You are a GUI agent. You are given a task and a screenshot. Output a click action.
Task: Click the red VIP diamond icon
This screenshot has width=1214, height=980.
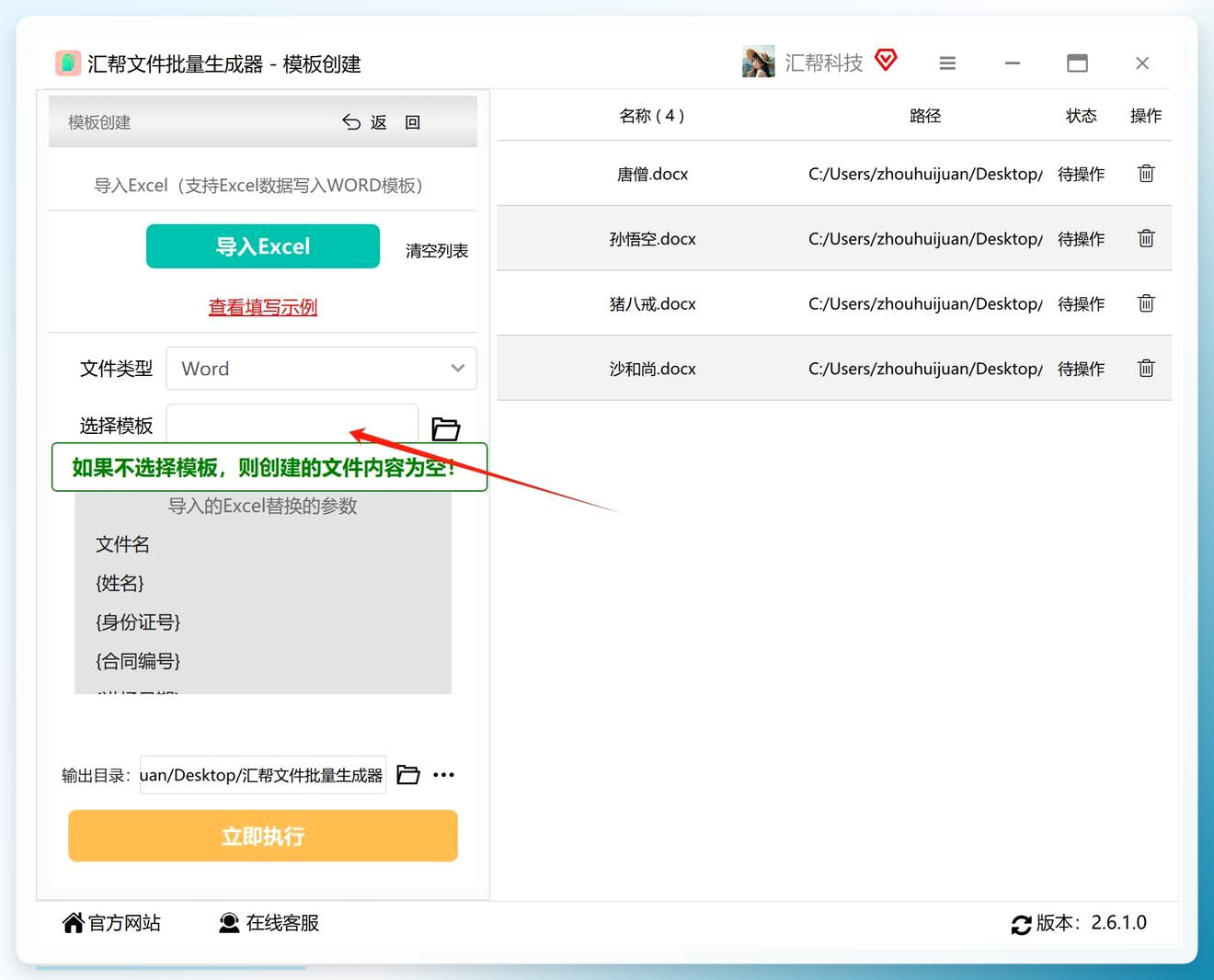click(x=886, y=61)
